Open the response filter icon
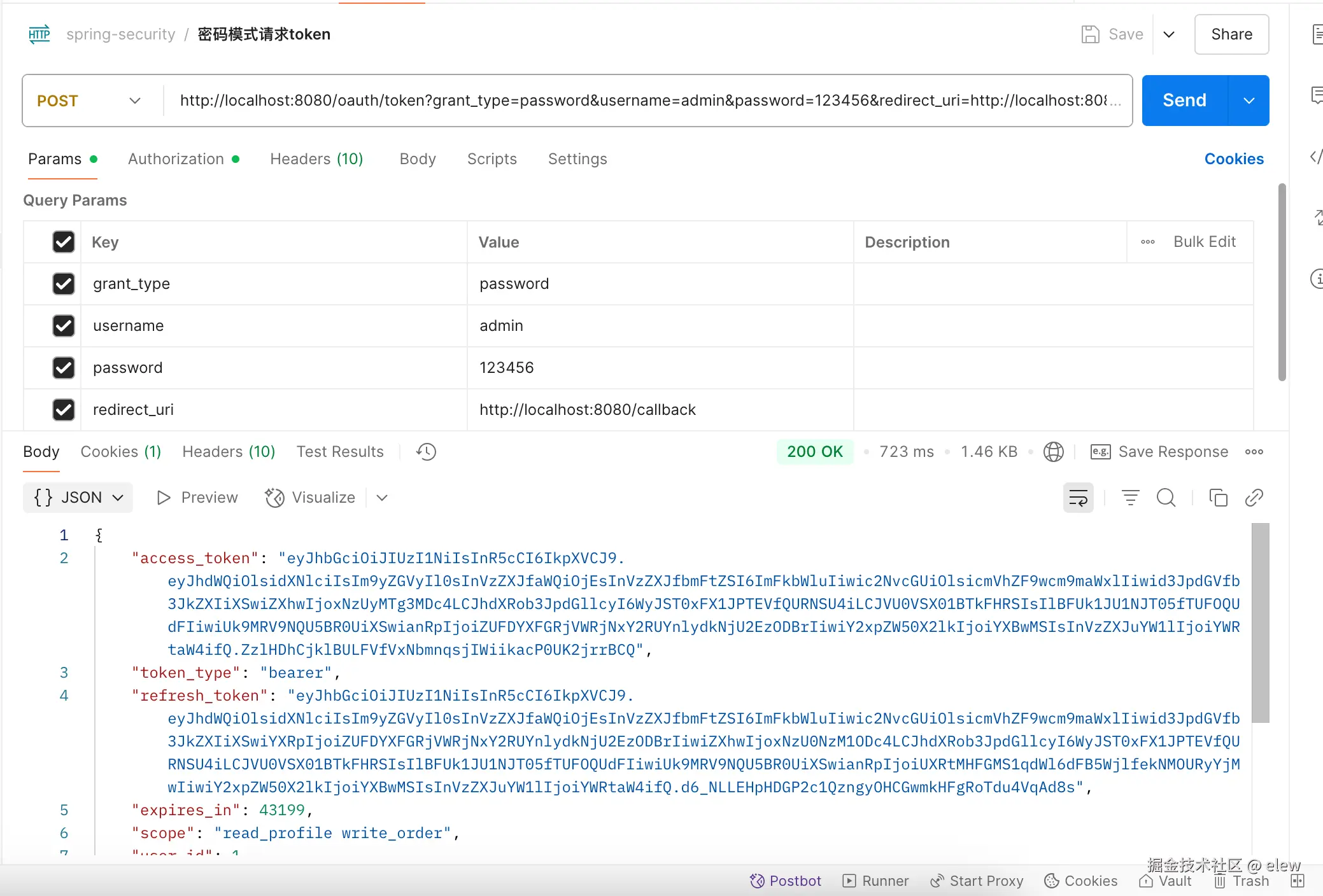Screen dimensions: 1323x896 [1130, 498]
